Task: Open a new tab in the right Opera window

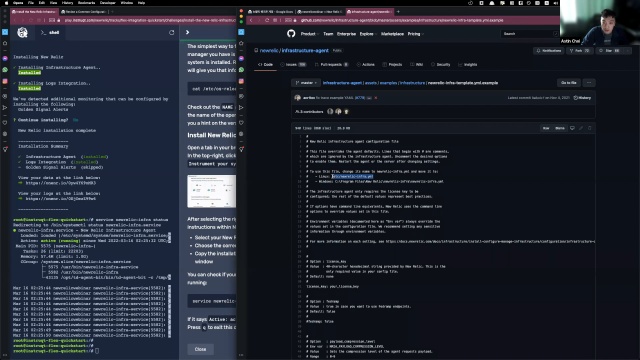Action: (398, 11)
